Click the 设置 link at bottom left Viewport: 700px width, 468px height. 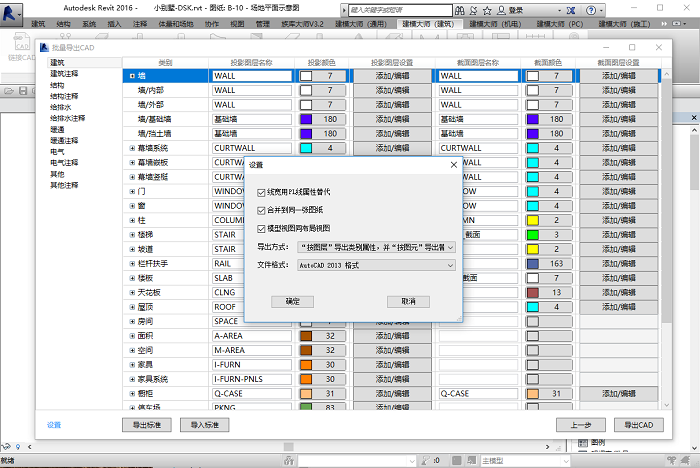pos(54,425)
